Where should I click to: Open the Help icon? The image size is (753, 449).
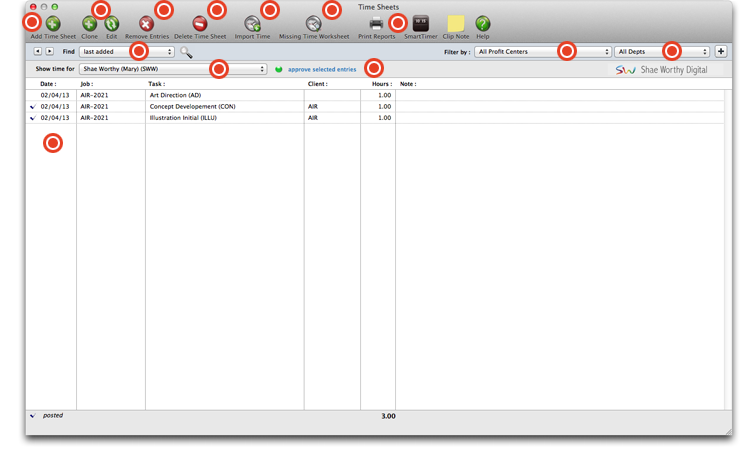click(x=482, y=23)
